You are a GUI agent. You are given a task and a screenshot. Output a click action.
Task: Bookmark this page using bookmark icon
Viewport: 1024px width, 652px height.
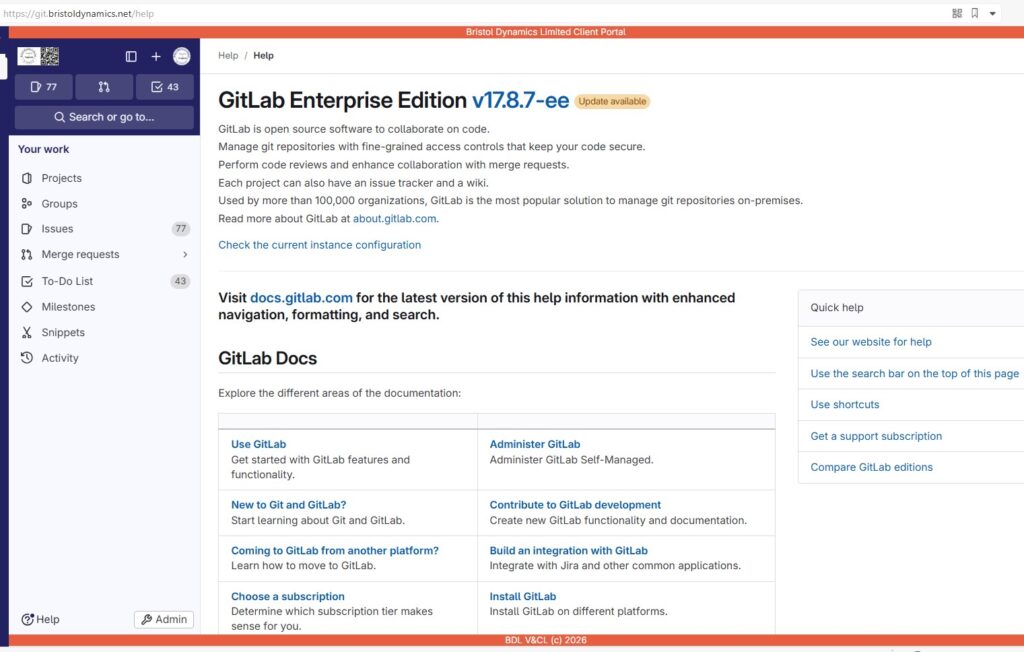click(x=974, y=14)
